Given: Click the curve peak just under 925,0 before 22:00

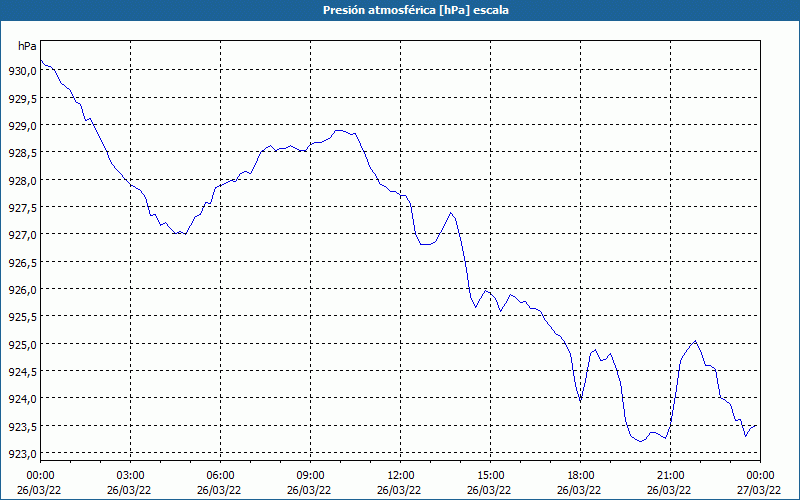Looking at the screenshot, I should (x=695, y=341).
